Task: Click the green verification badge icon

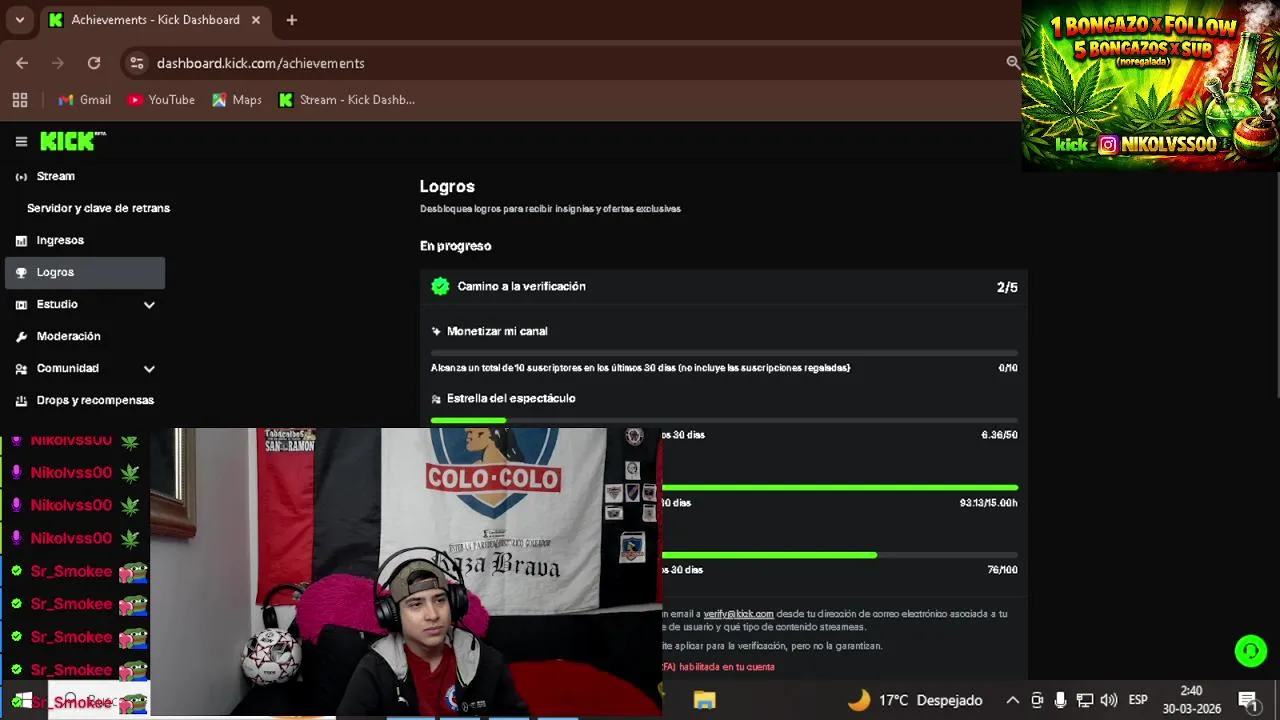Action: click(x=440, y=287)
